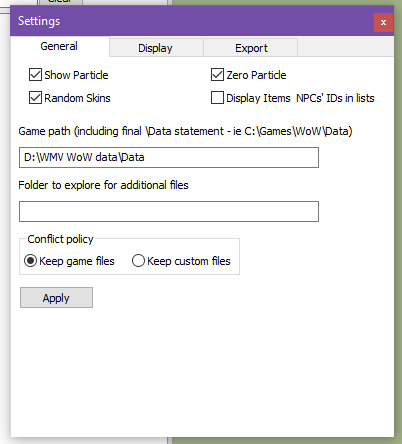The width and height of the screenshot is (402, 444).
Task: Focus the additional files folder field
Action: [x=169, y=211]
